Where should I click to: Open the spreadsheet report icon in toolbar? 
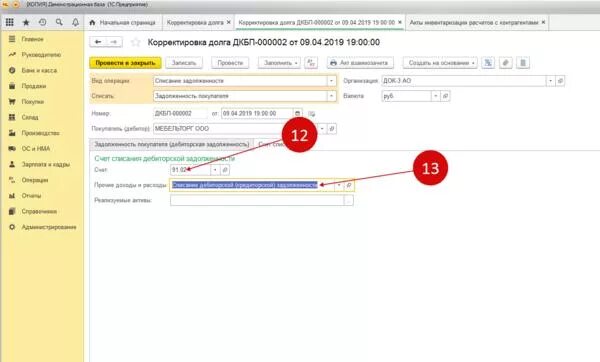488,63
